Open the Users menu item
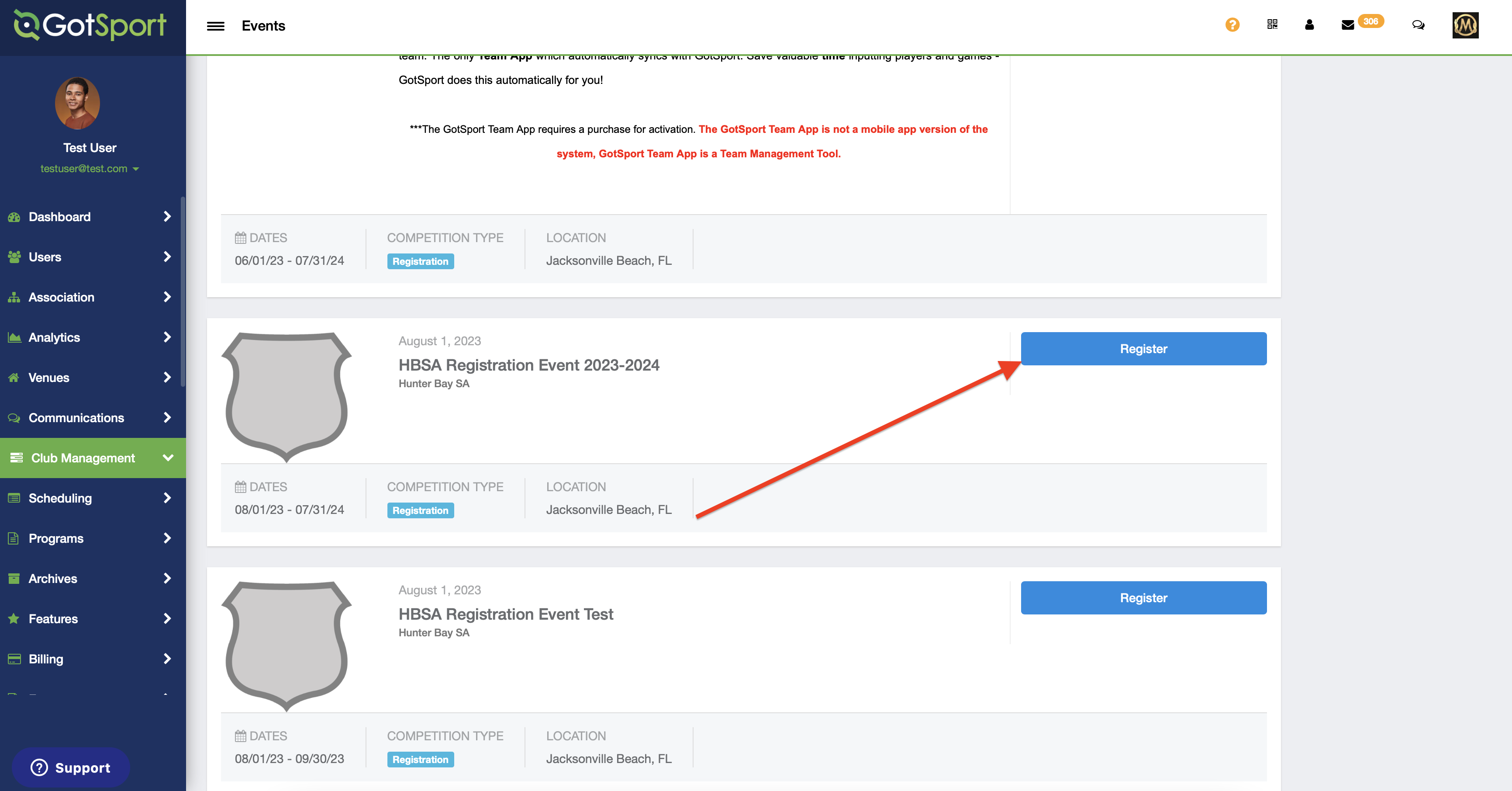Viewport: 1512px width, 791px height. click(93, 257)
